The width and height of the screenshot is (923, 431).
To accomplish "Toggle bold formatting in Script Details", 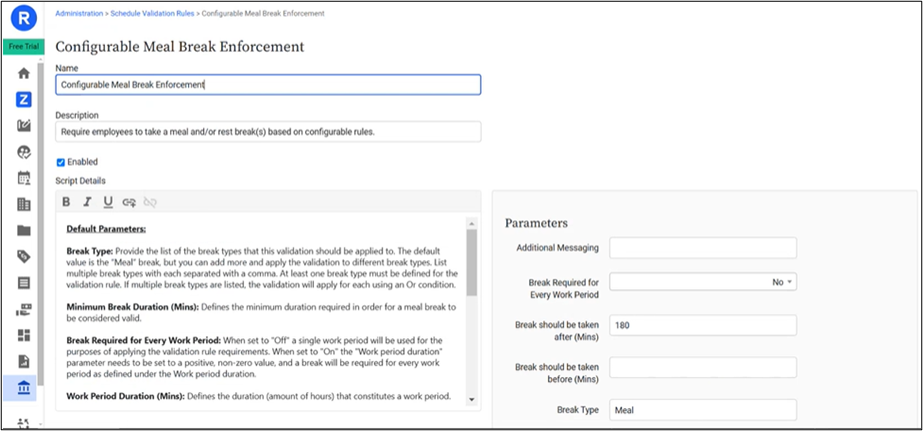I will pos(66,202).
